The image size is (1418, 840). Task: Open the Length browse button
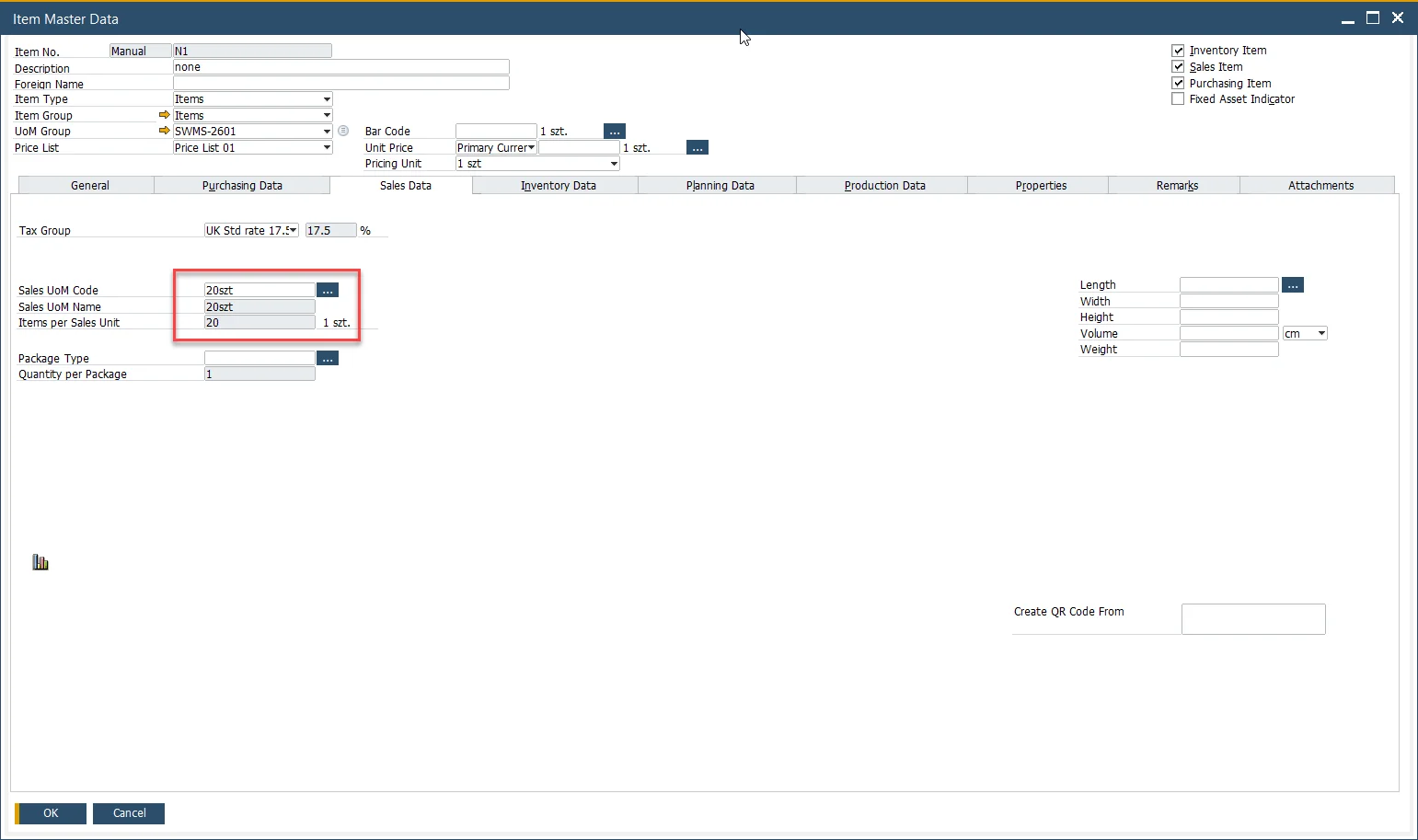pos(1293,285)
